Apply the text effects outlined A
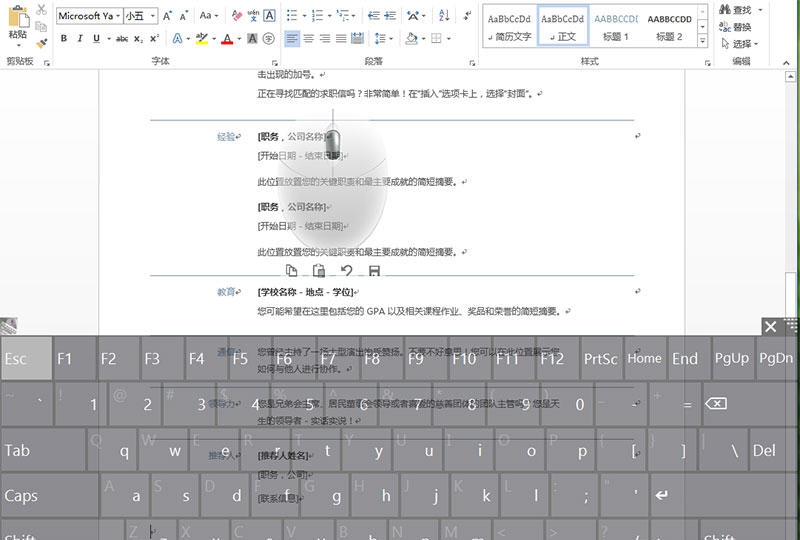This screenshot has height=540, width=800. coord(177,38)
